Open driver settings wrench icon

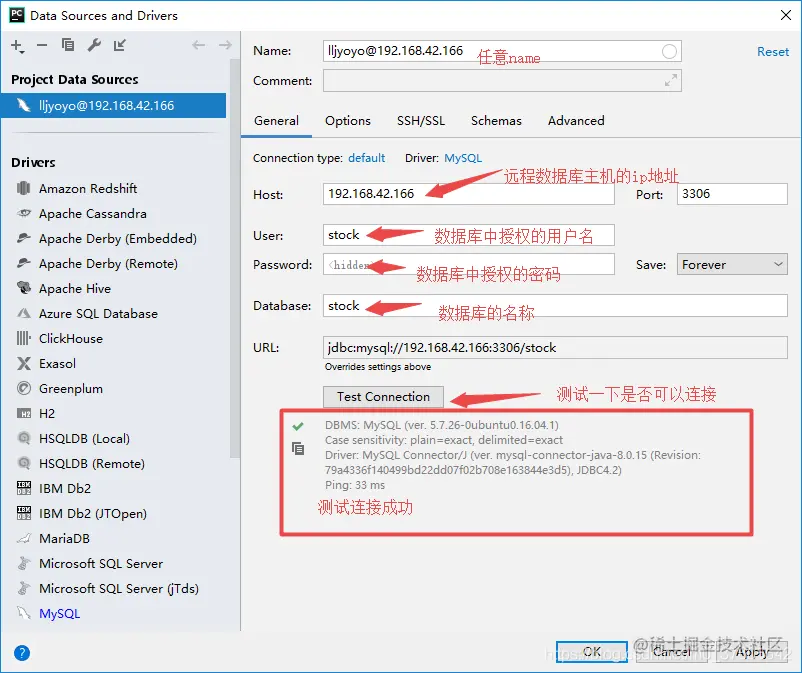pyautogui.click(x=94, y=45)
